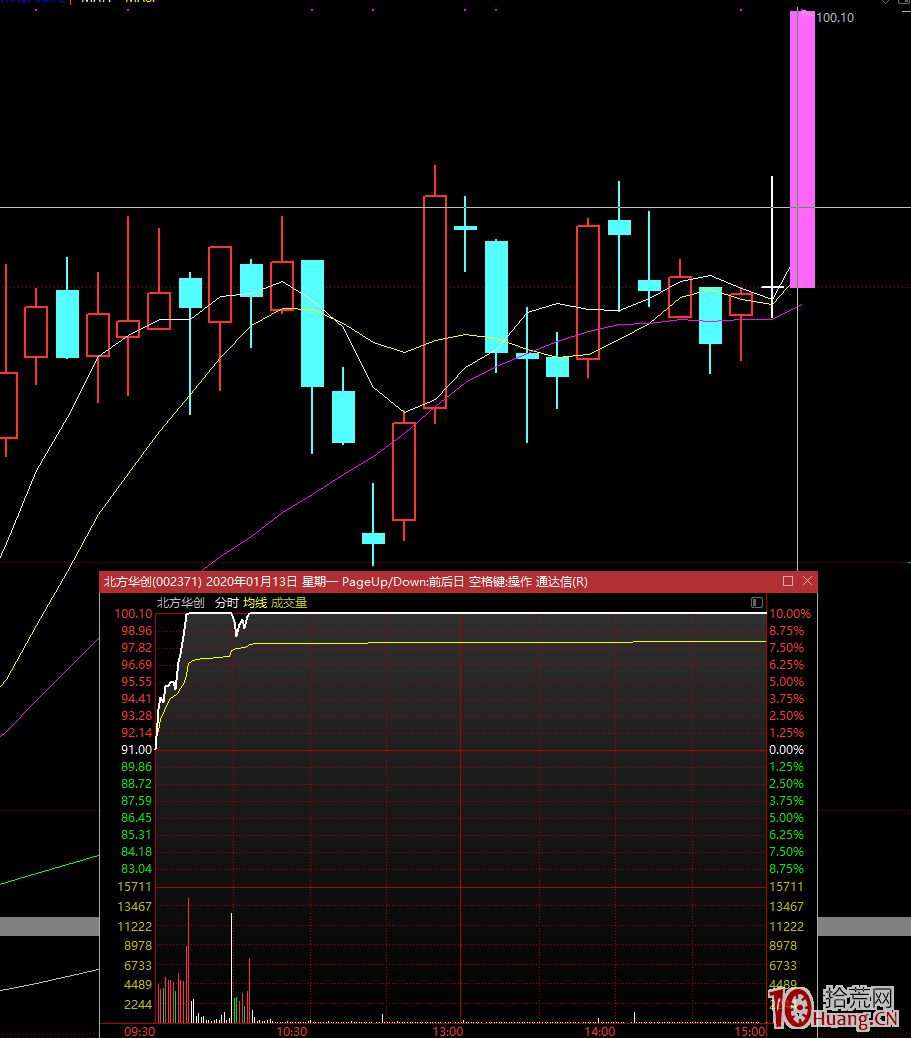Click the 97.82 price on the left axis

pyautogui.click(x=136, y=647)
